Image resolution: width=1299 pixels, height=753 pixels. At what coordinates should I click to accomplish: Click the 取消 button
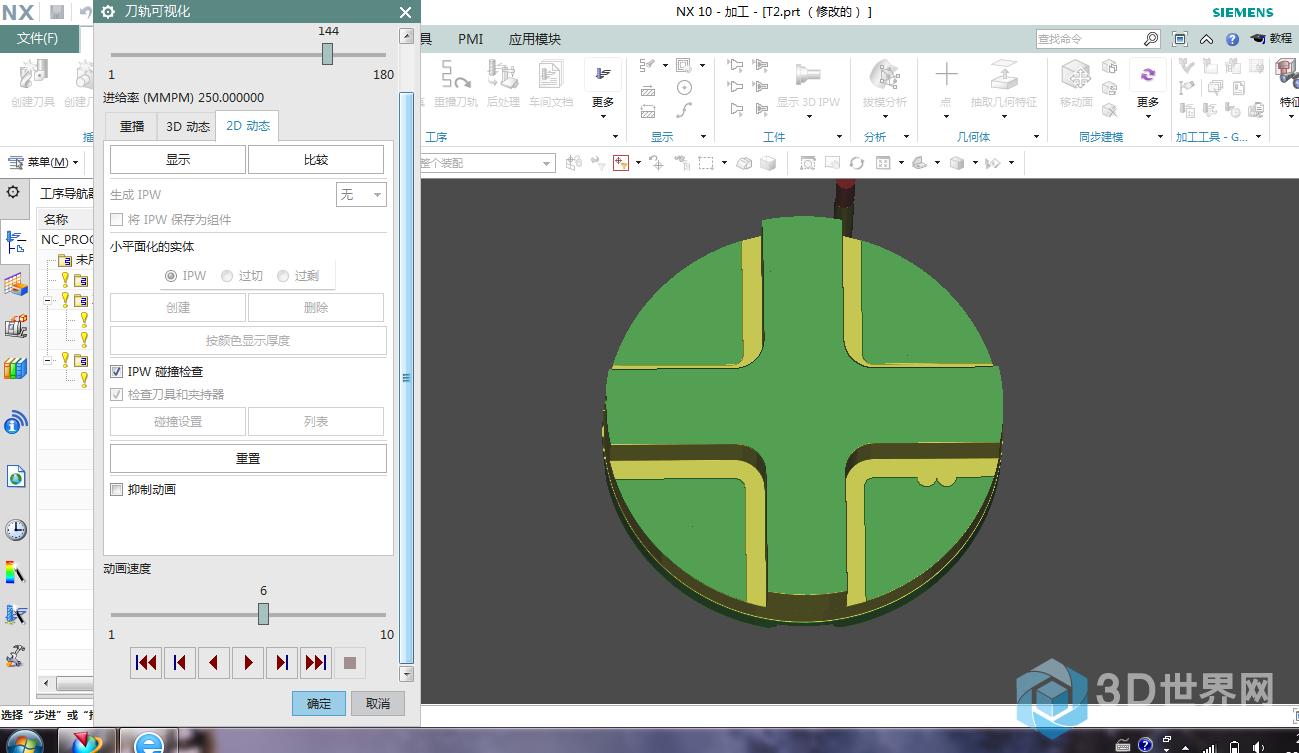click(x=378, y=703)
